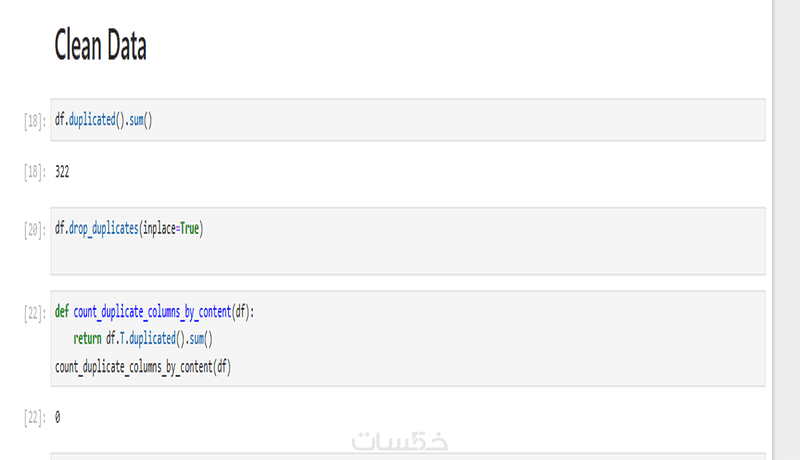This screenshot has height=460, width=800.
Task: Click the duplicated method name in cell 18
Action: coord(92,120)
